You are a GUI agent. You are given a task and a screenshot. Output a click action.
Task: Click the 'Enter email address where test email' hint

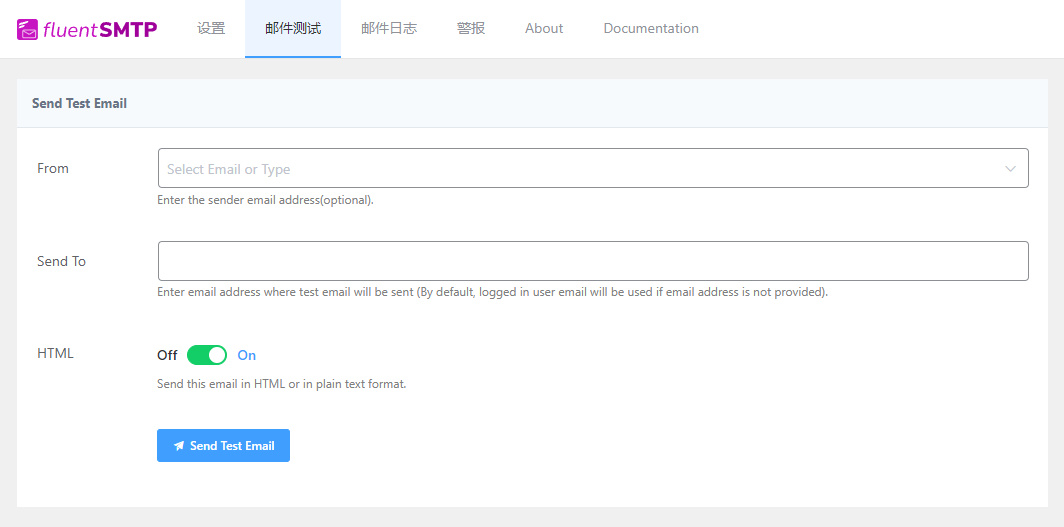point(493,292)
